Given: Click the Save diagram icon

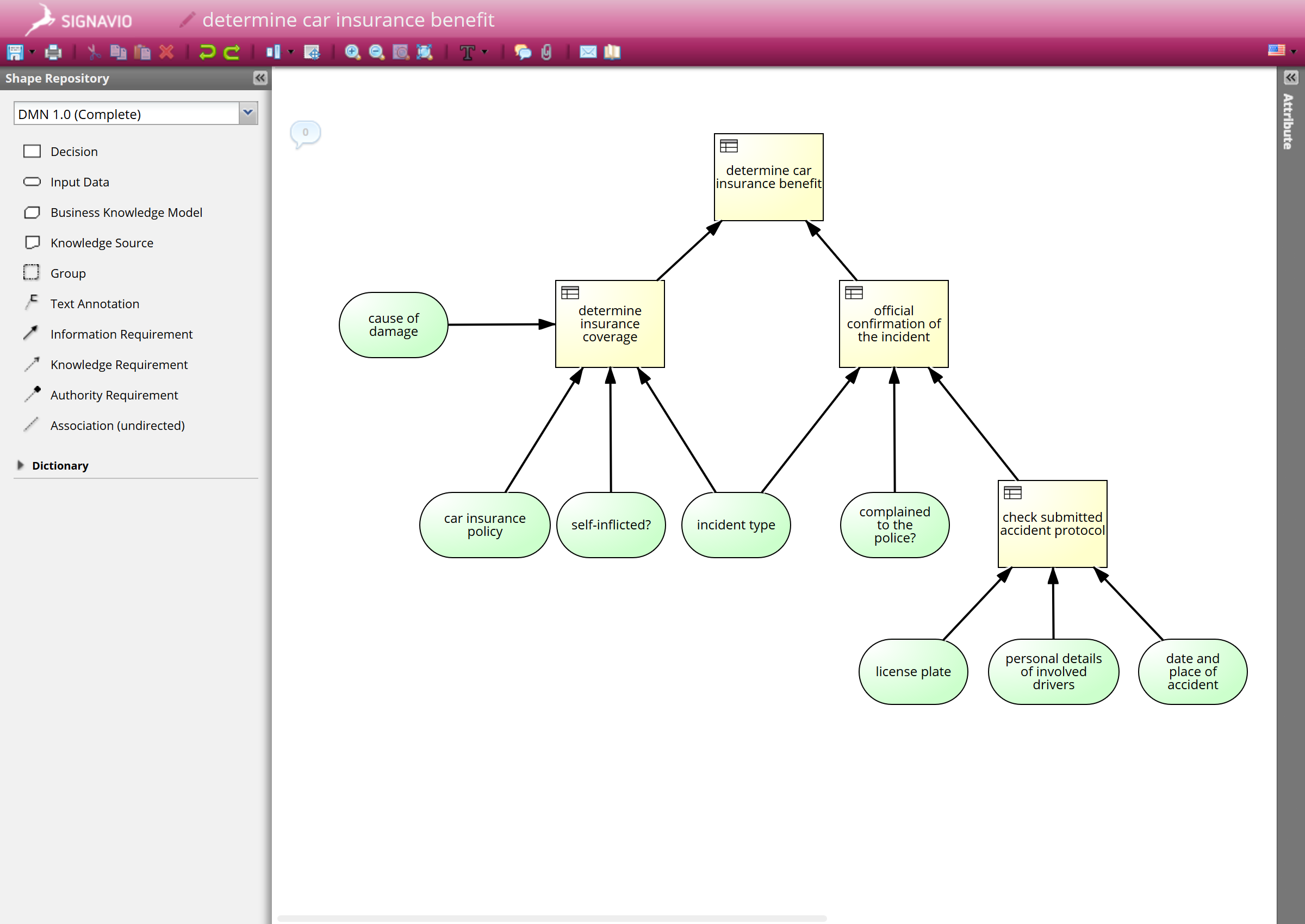Looking at the screenshot, I should 15,52.
